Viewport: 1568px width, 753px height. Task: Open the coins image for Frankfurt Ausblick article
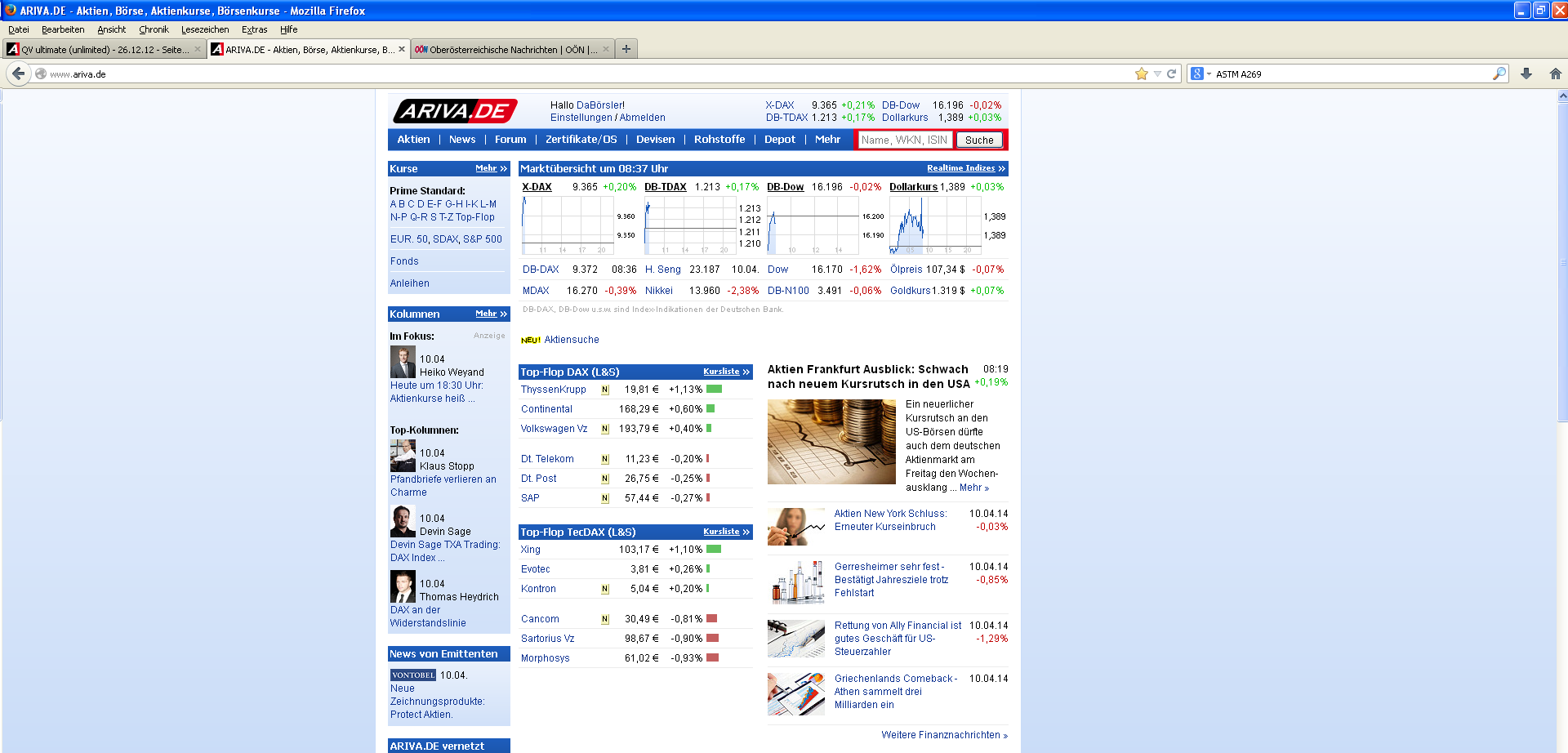point(831,442)
